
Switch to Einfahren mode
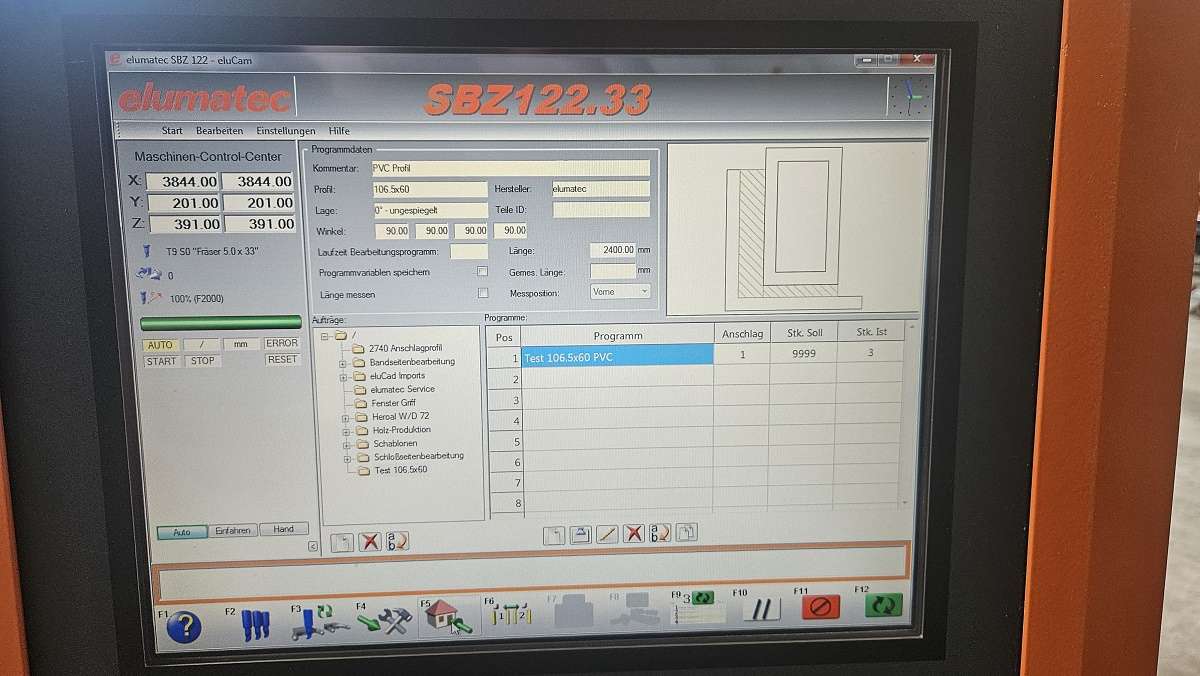(233, 531)
